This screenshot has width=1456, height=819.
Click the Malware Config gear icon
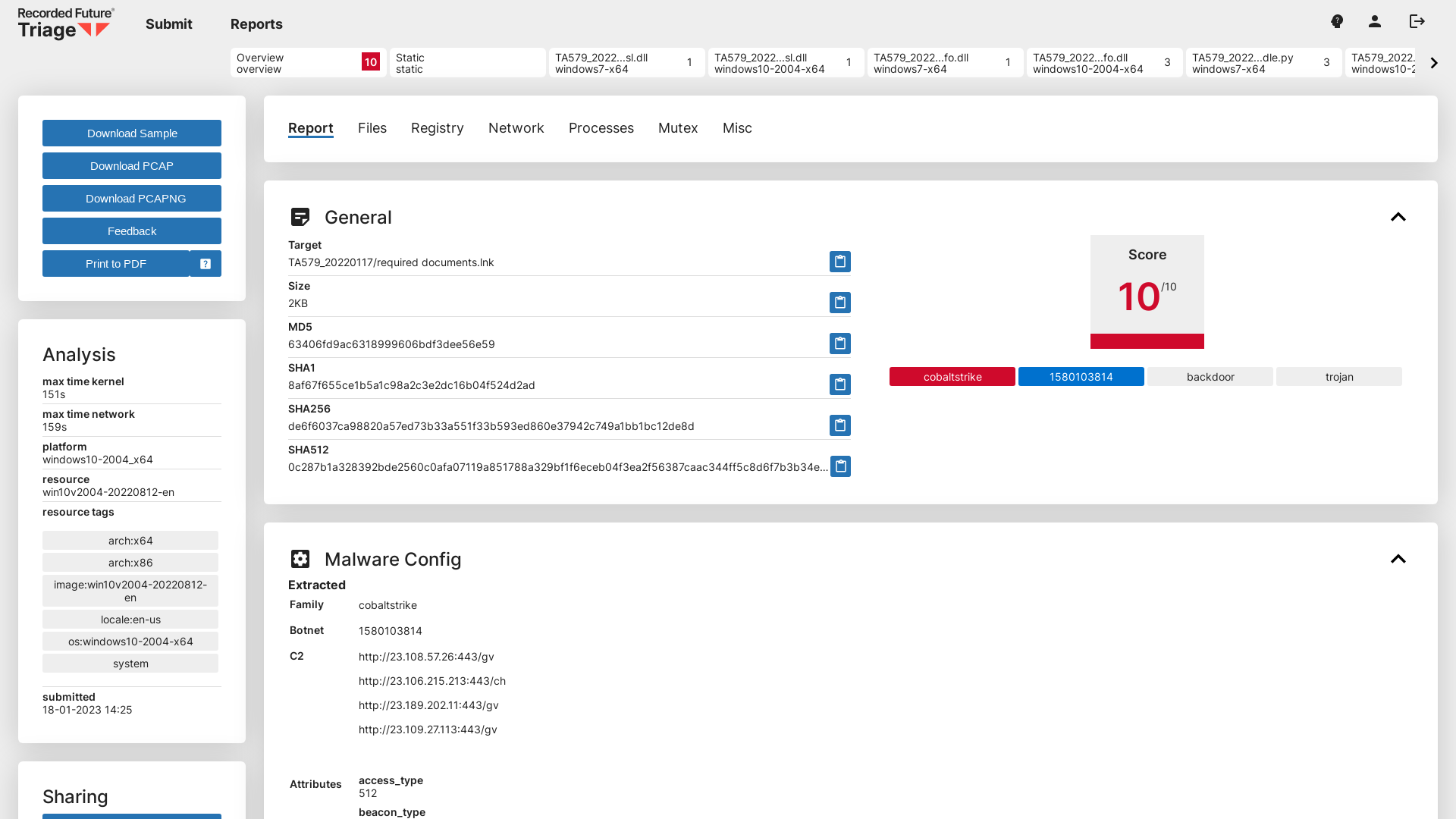tap(300, 559)
